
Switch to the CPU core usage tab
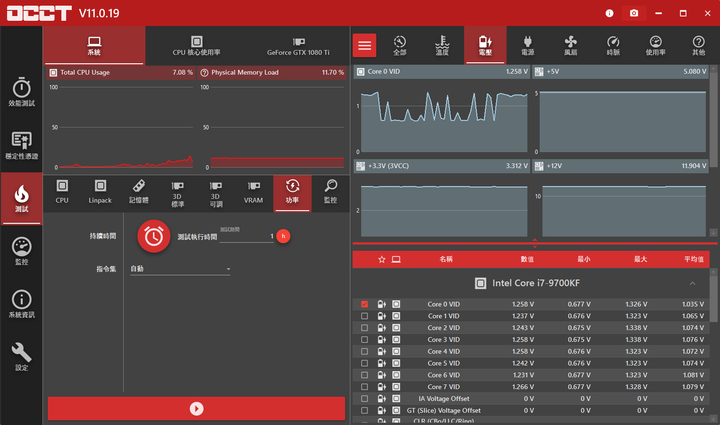197,45
